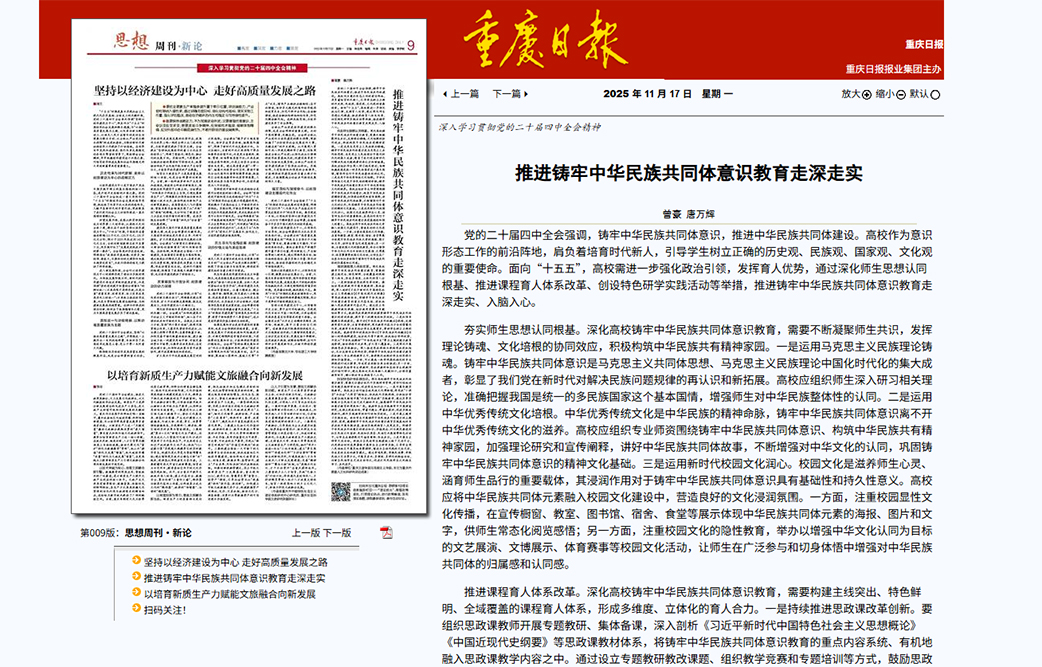Click the 缩小 zoom-out minus icon
1042x667 pixels.
(x=900, y=94)
